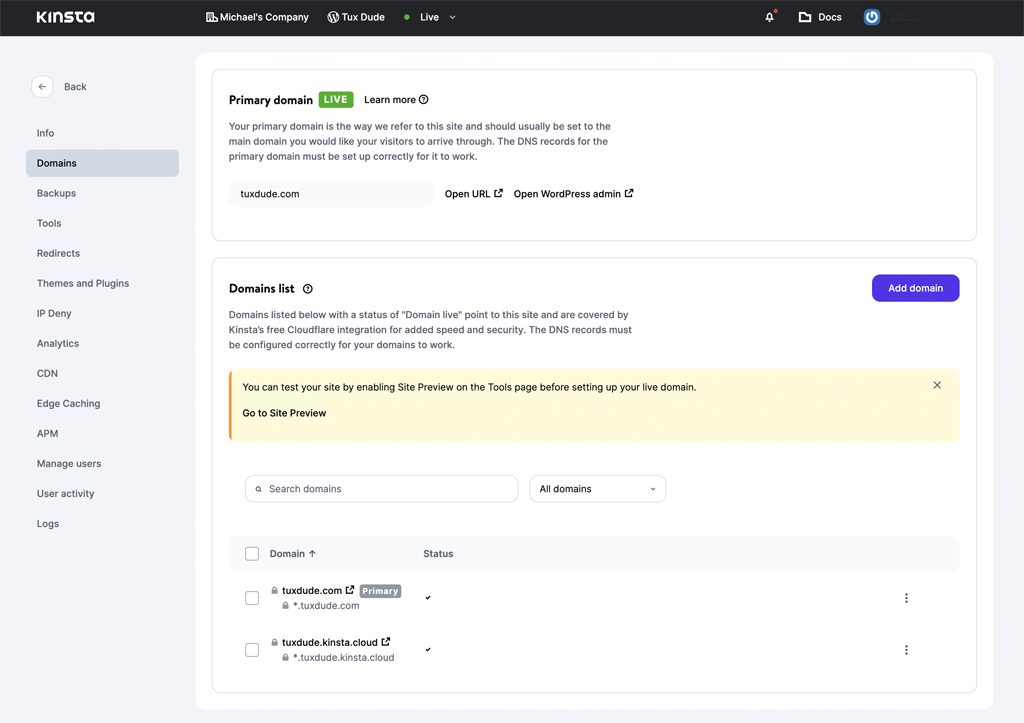The width and height of the screenshot is (1024, 723).
Task: Click the Add domain button
Action: point(916,288)
